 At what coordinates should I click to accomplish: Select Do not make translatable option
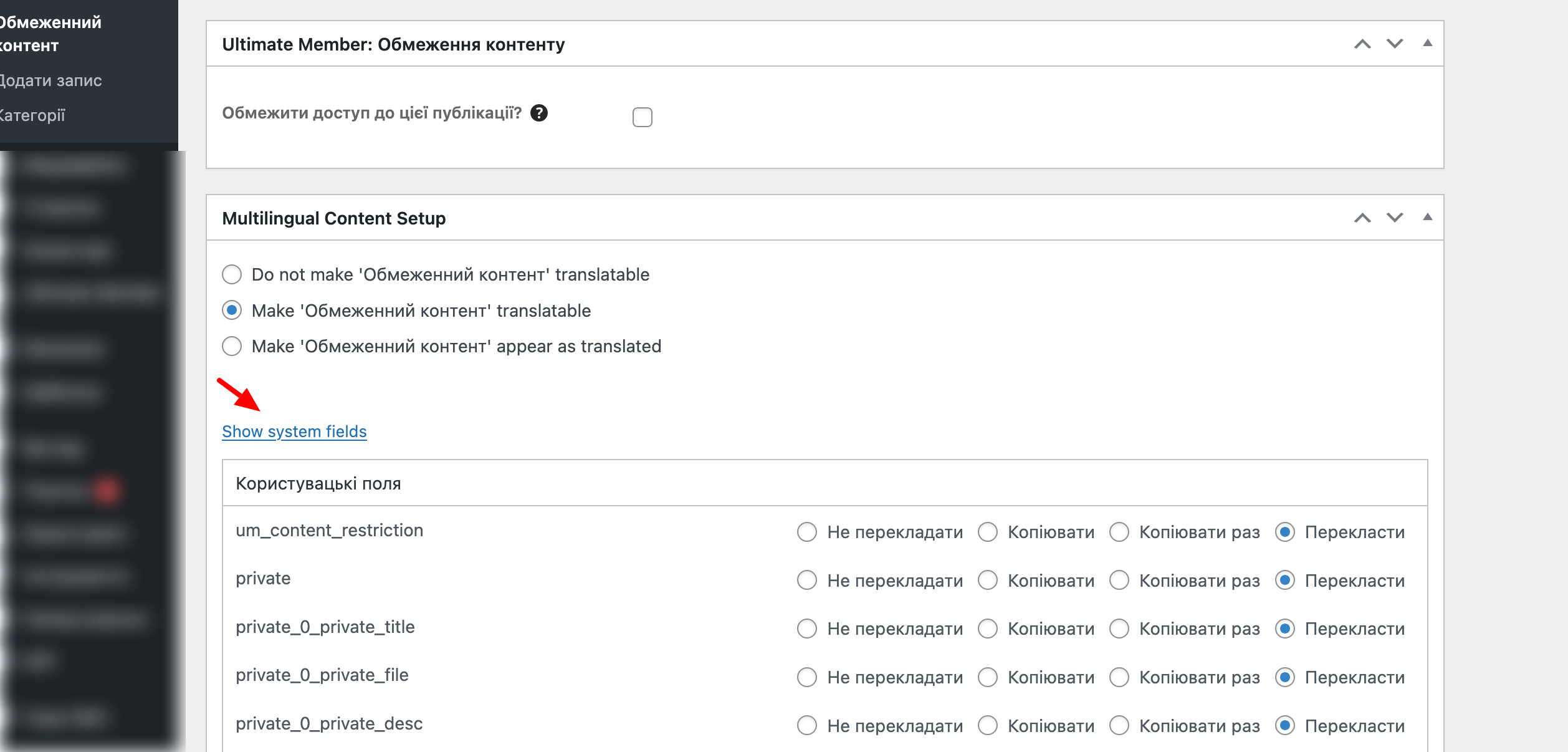(x=232, y=274)
